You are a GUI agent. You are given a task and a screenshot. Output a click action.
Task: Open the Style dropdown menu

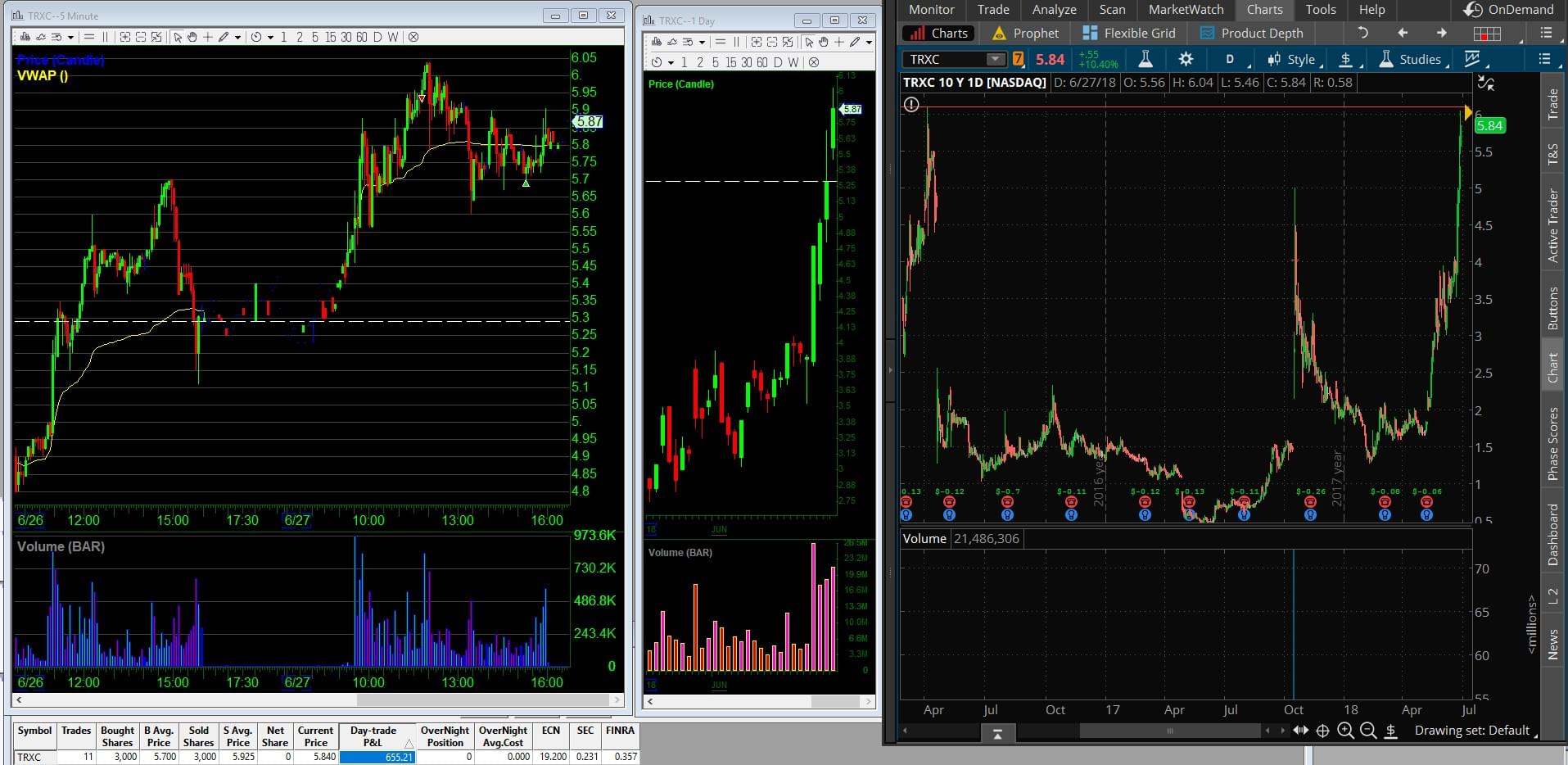(x=1293, y=59)
